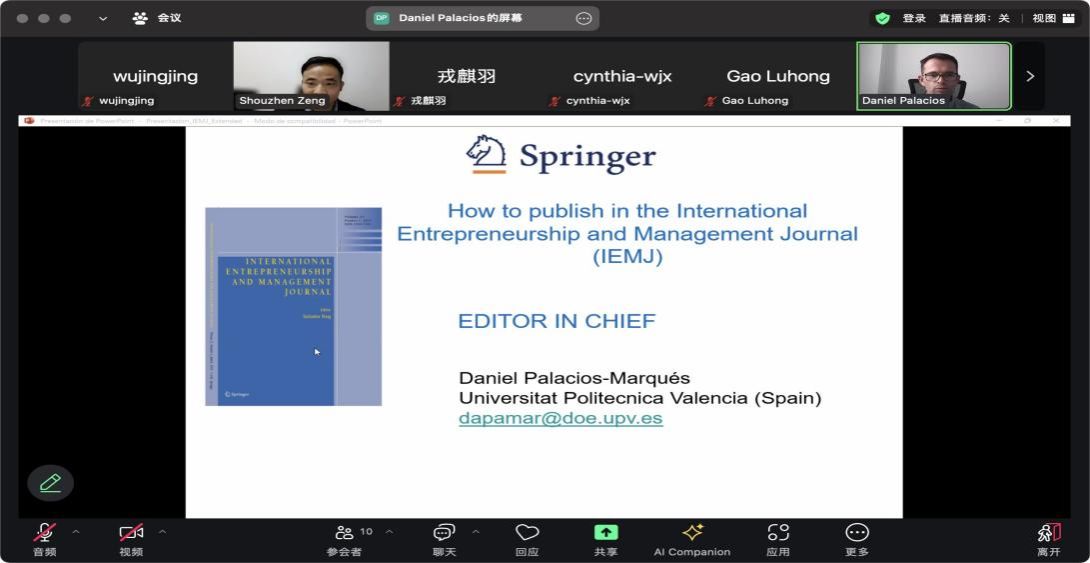Image resolution: width=1090 pixels, height=563 pixels.
Task: Open screen share options ellipsis menu
Action: pyautogui.click(x=584, y=18)
